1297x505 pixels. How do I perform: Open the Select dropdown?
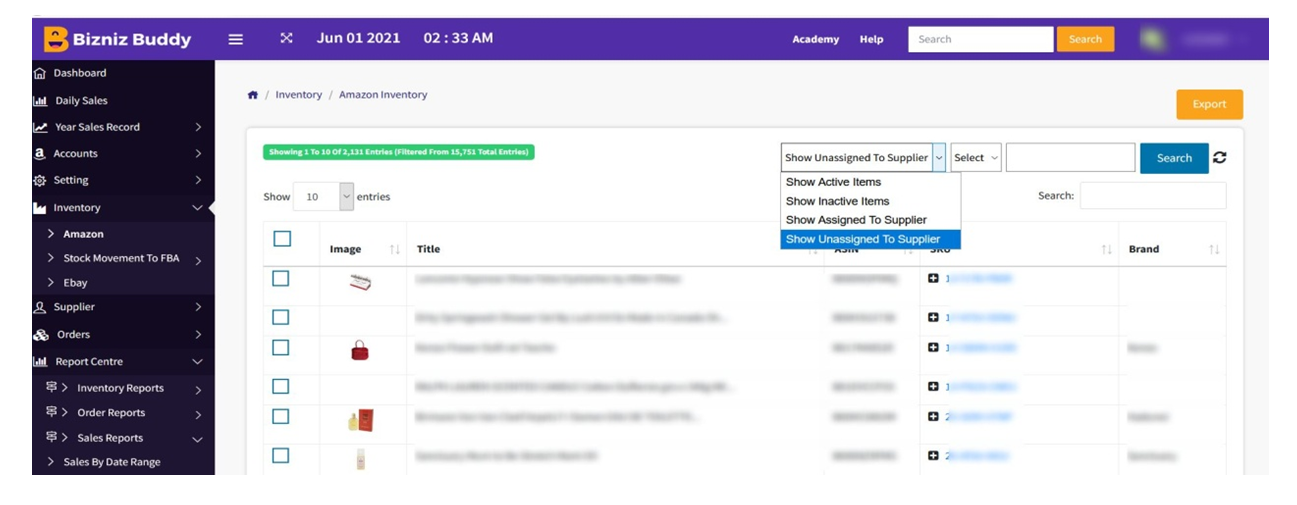976,158
